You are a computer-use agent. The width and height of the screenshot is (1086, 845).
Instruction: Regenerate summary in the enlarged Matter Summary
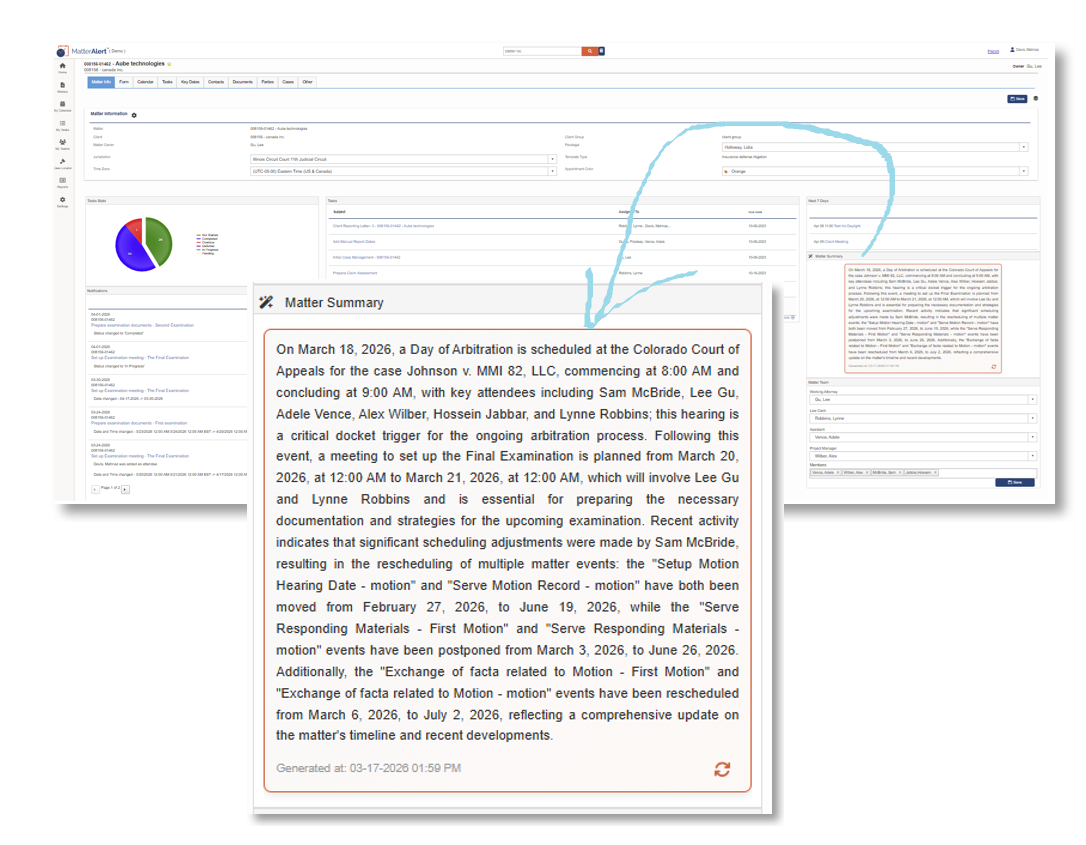[722, 769]
